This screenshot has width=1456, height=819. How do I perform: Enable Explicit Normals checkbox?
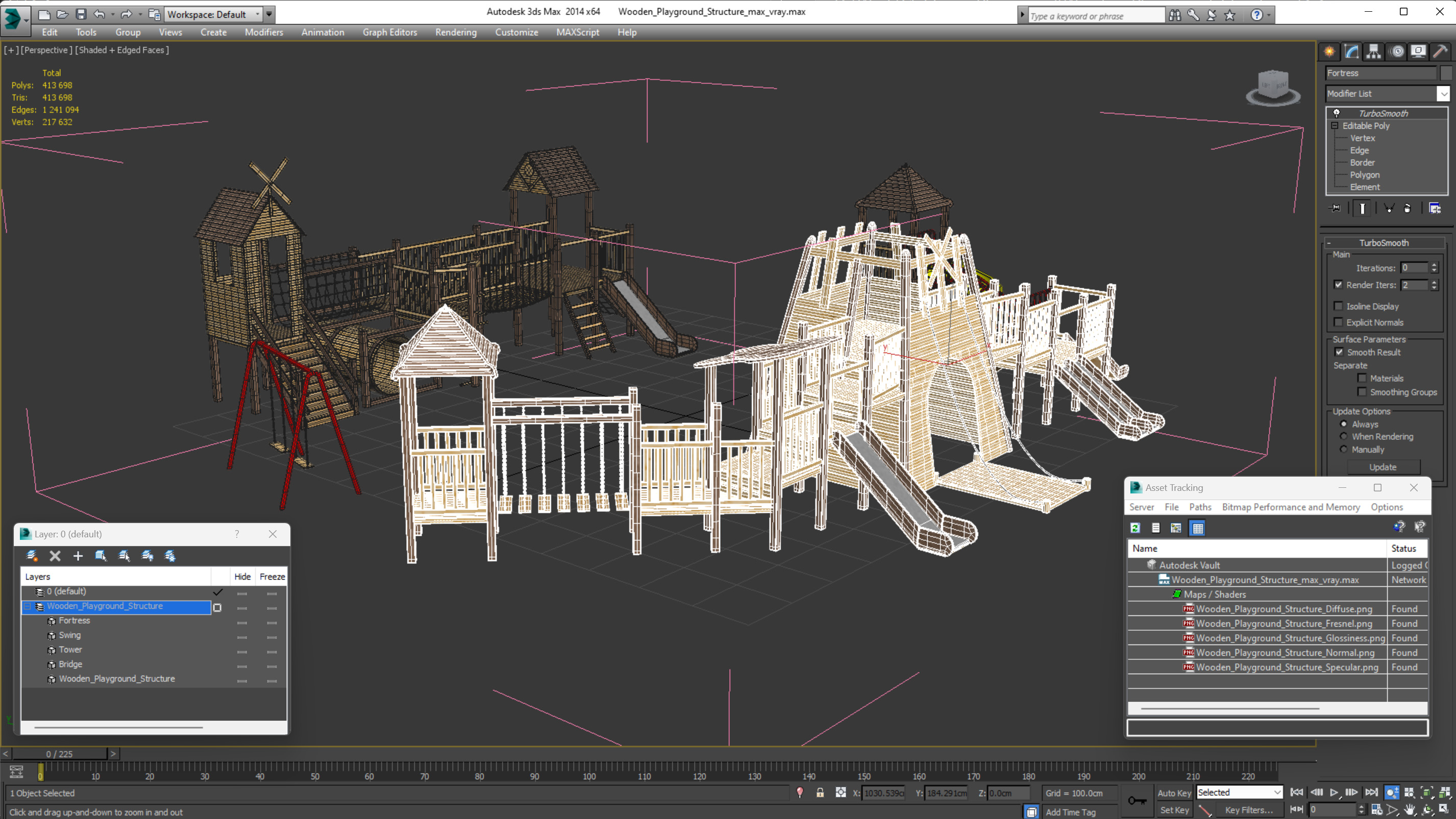[x=1339, y=322]
